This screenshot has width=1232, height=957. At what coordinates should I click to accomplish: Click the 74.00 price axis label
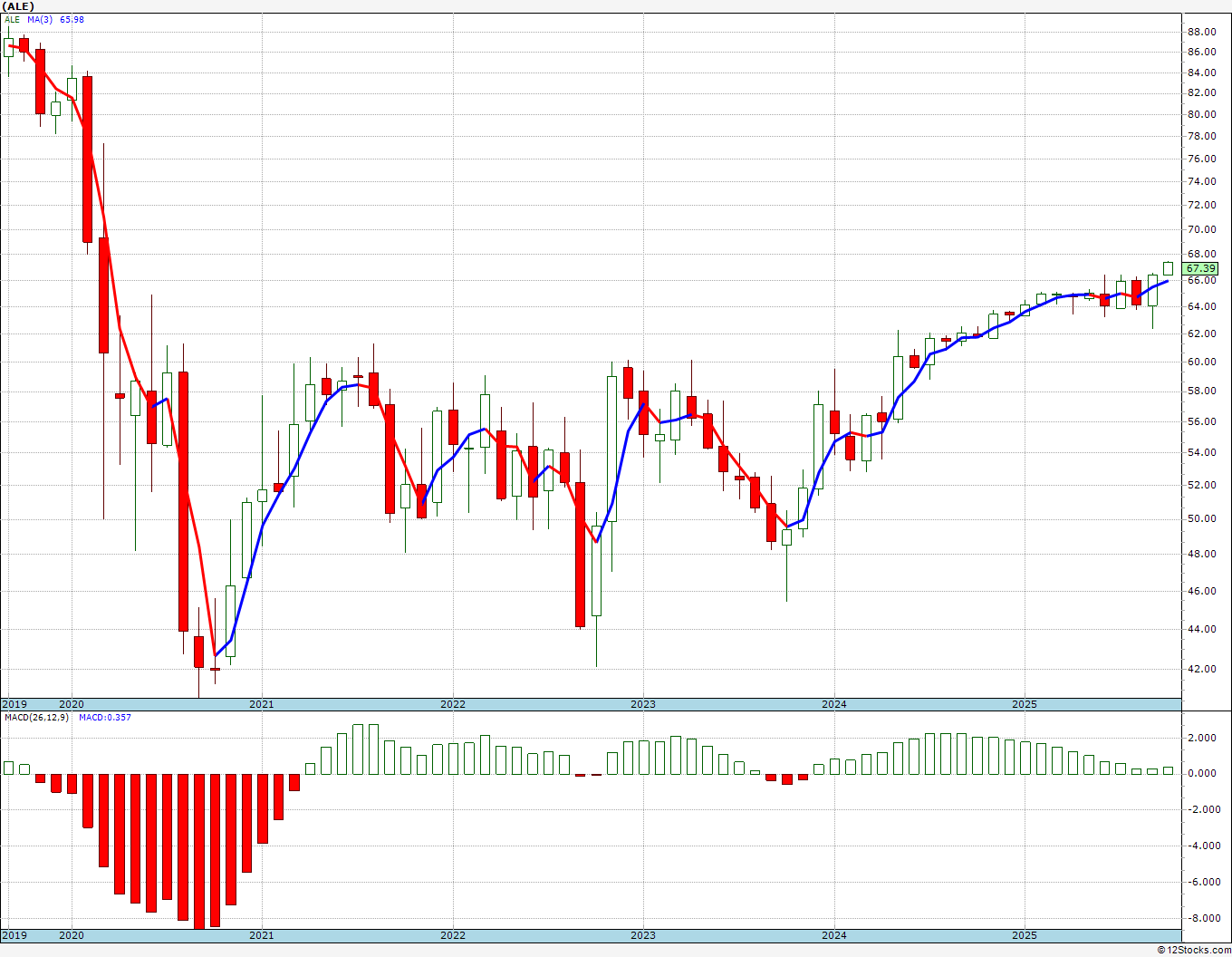[x=1201, y=181]
